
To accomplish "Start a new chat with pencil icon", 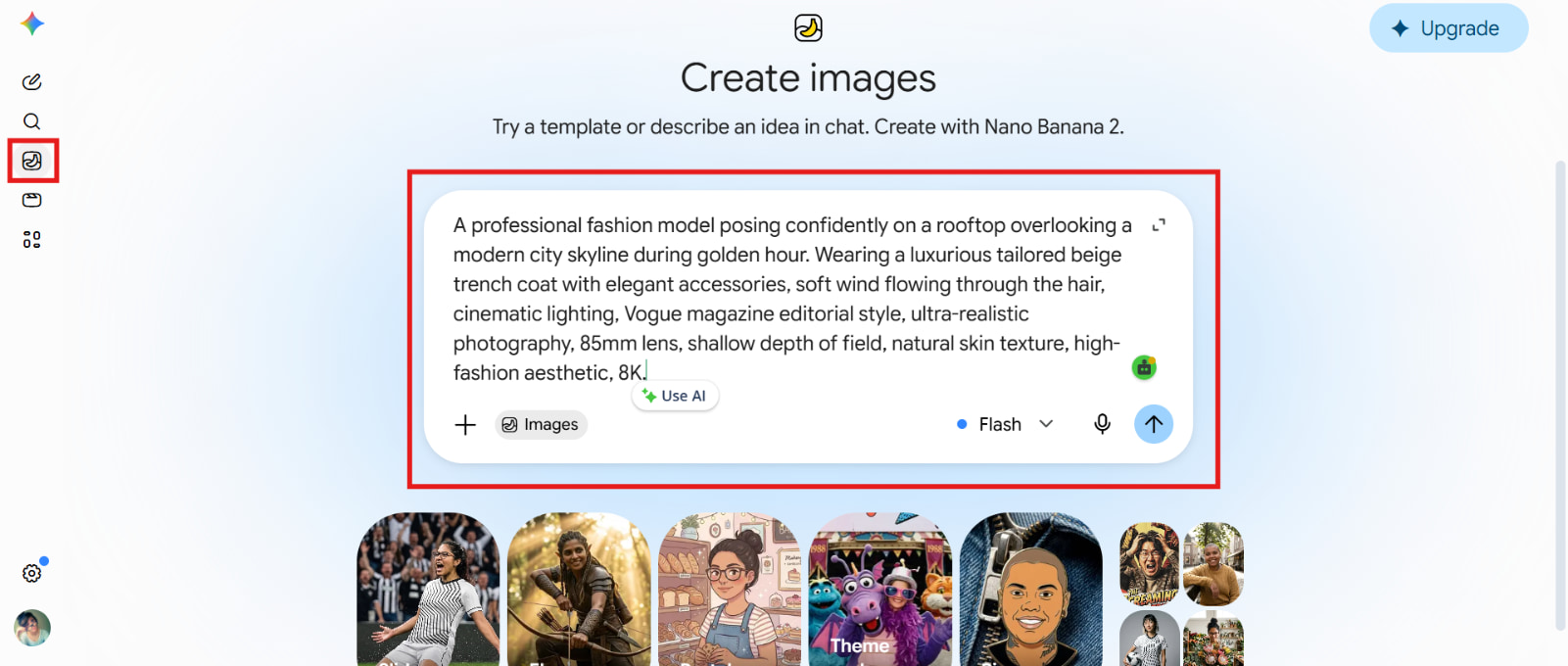I will click(32, 81).
